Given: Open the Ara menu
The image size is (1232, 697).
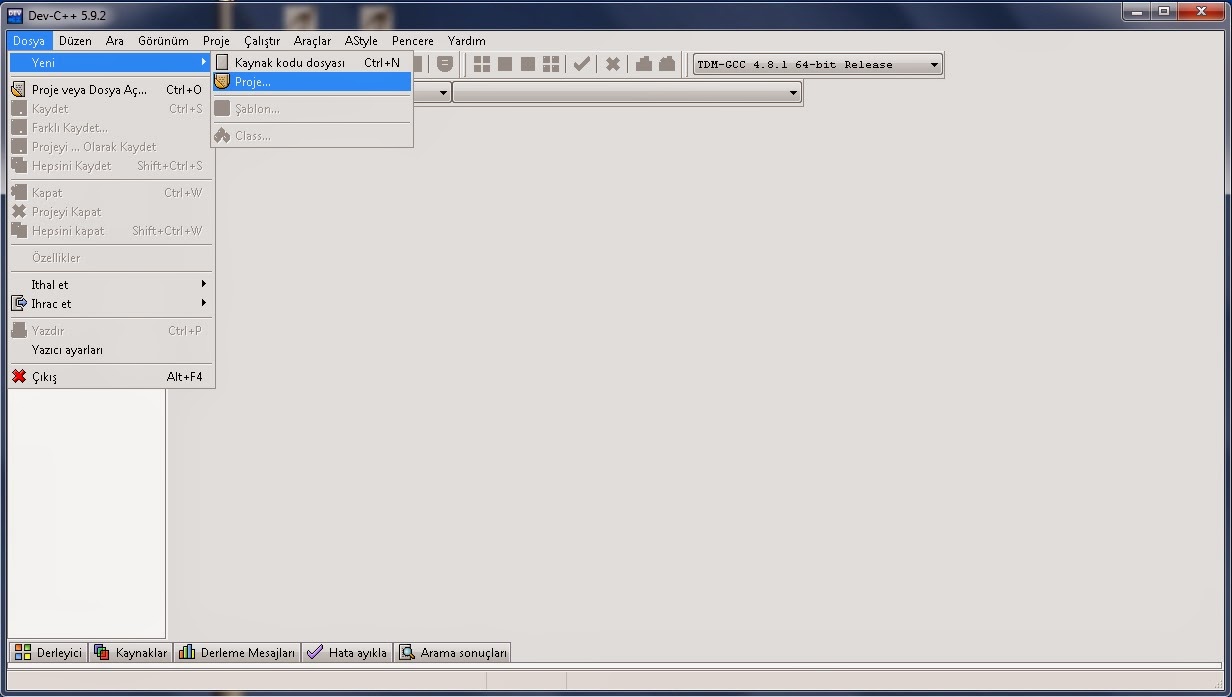Looking at the screenshot, I should tap(115, 41).
